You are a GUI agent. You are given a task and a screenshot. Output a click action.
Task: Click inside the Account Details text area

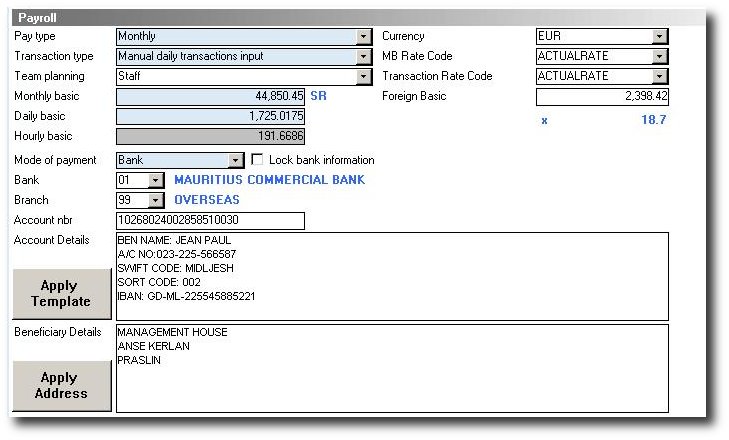coord(392,276)
